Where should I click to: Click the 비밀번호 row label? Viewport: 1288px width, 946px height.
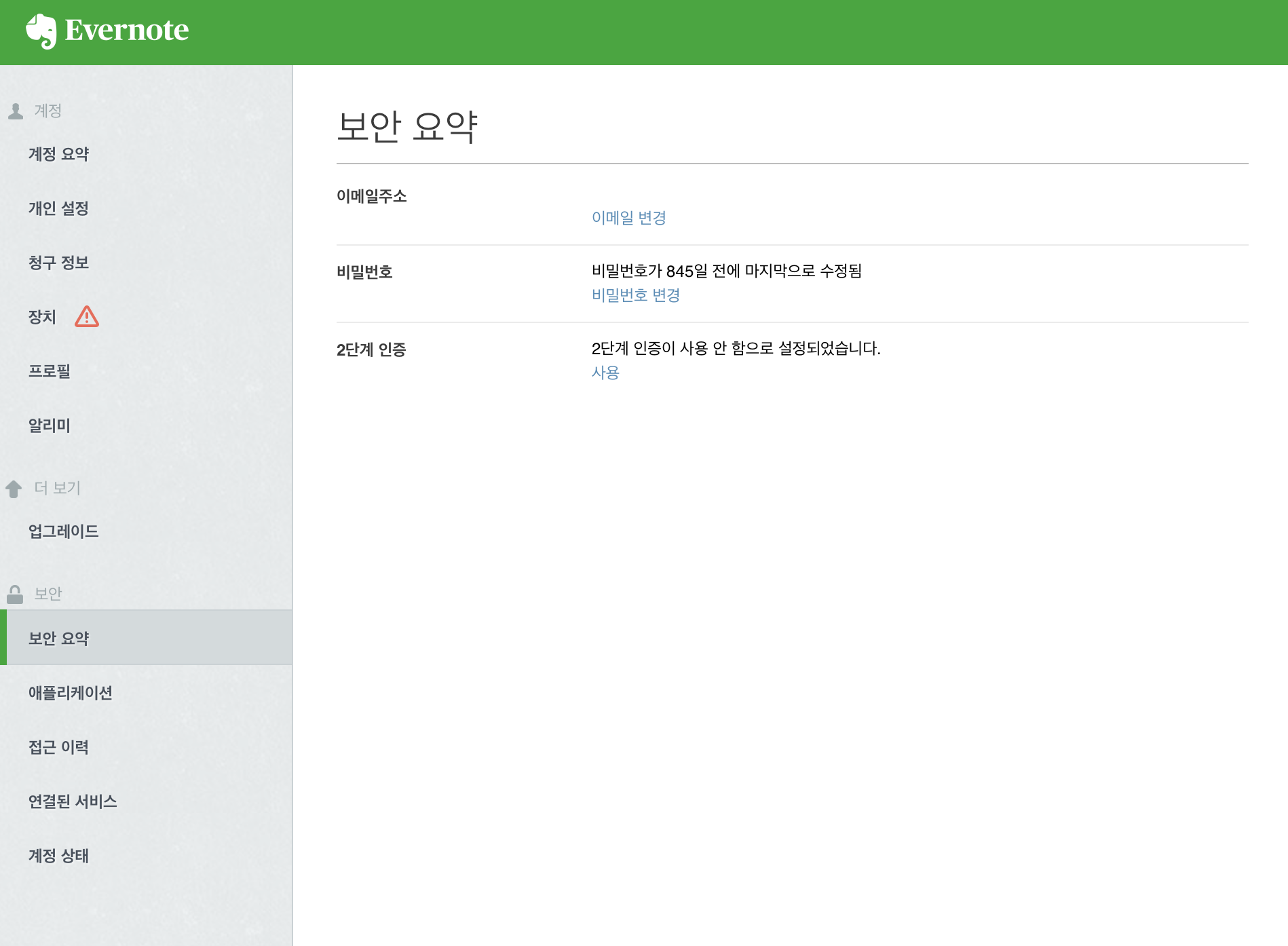tap(364, 272)
